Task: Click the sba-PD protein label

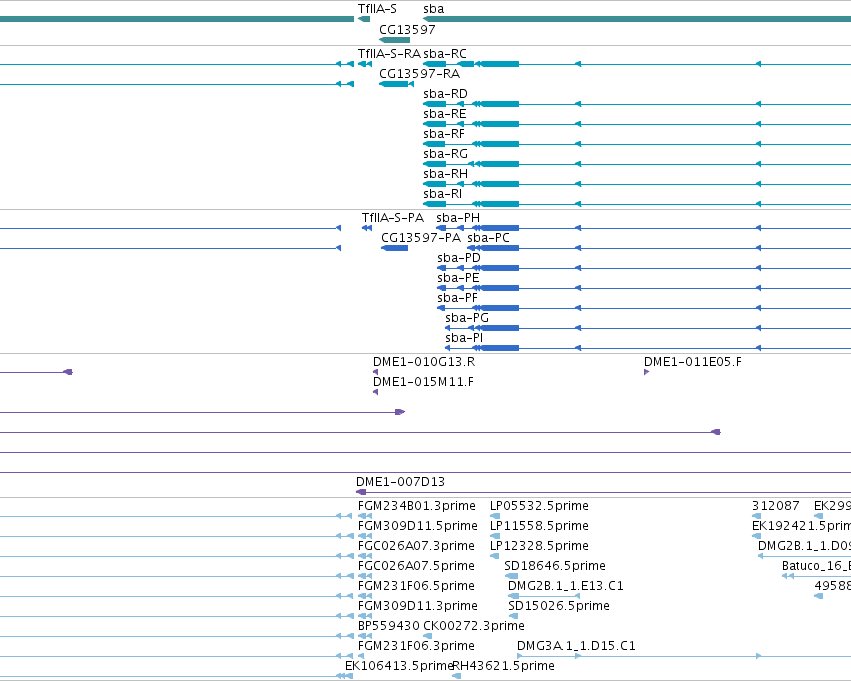Action: coord(459,258)
